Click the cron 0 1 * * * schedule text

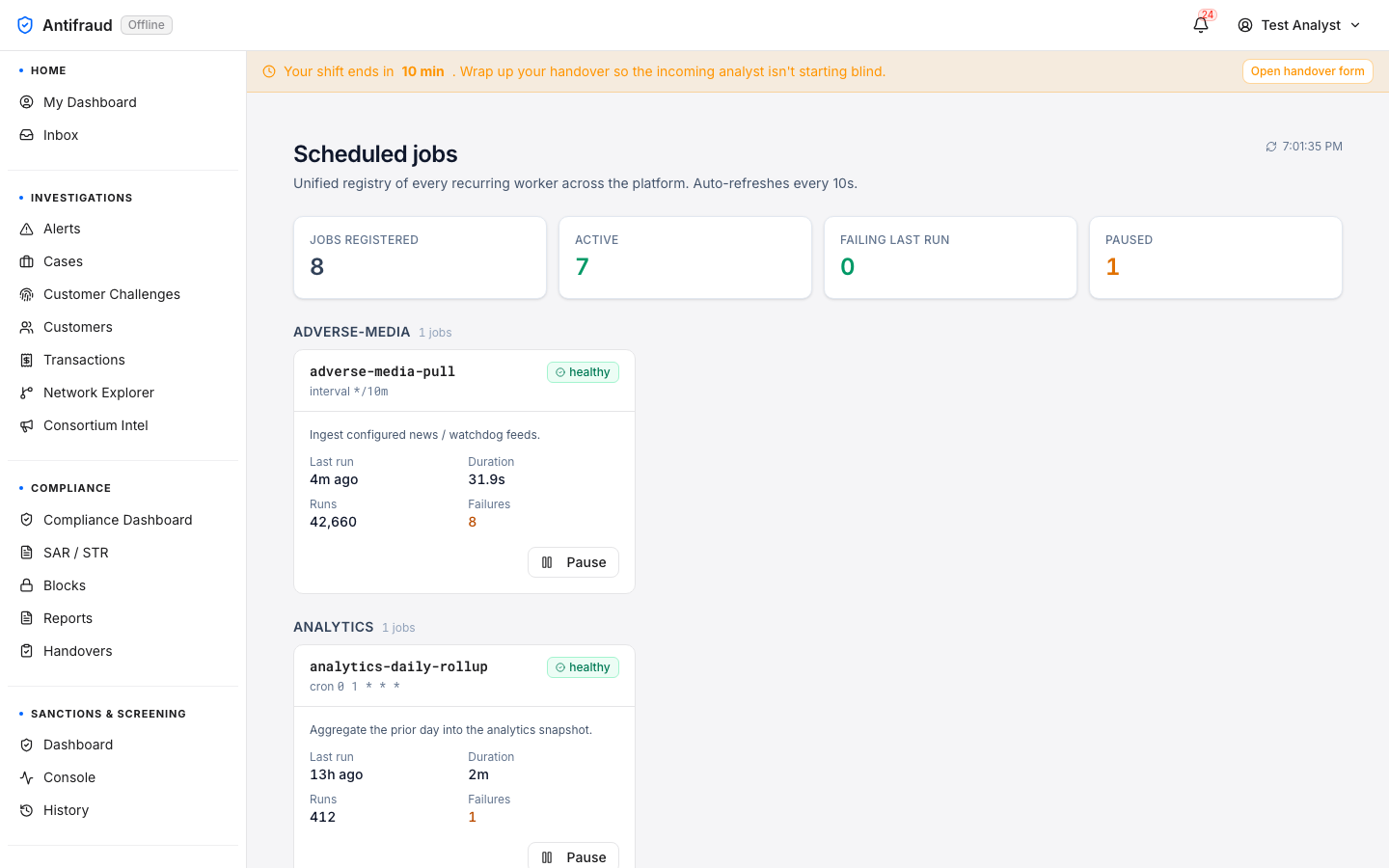pos(355,687)
